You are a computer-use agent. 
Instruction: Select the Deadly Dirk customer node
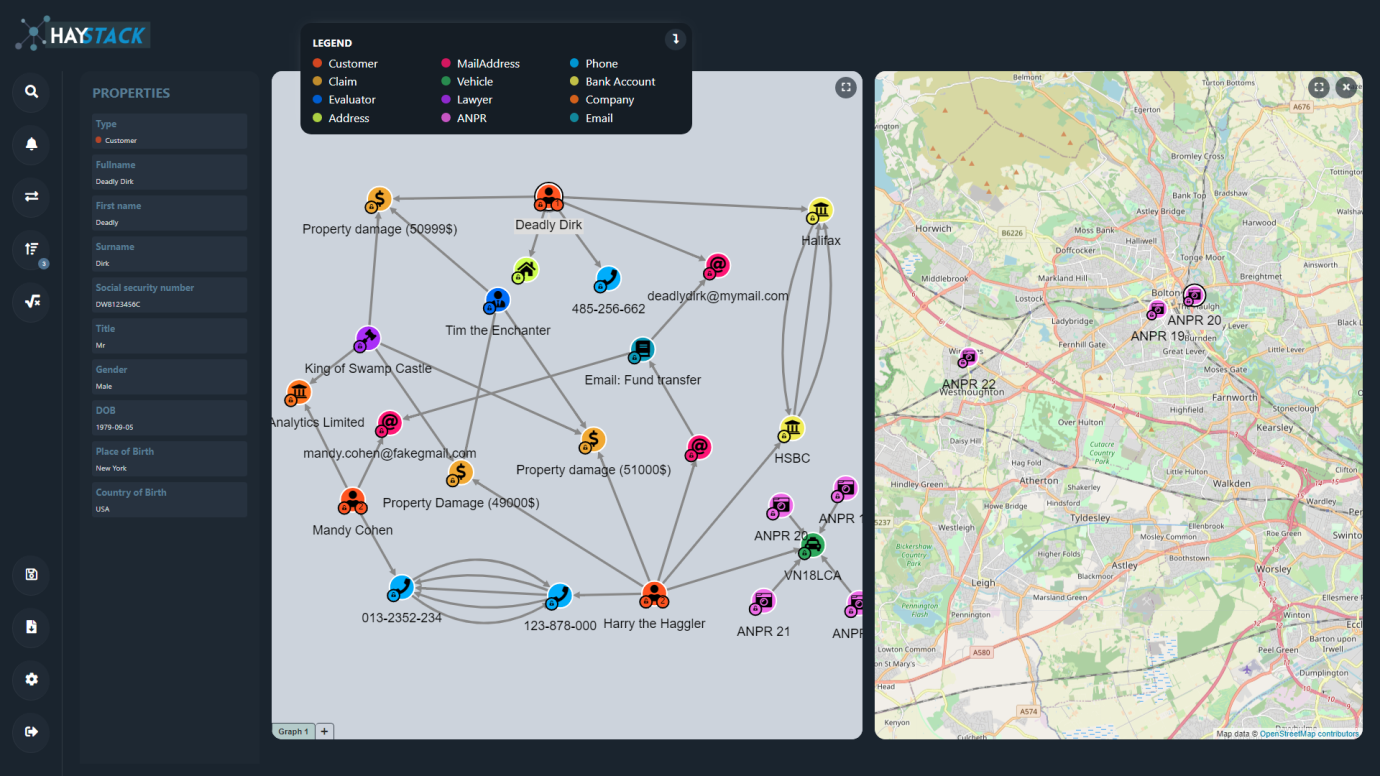click(x=548, y=199)
